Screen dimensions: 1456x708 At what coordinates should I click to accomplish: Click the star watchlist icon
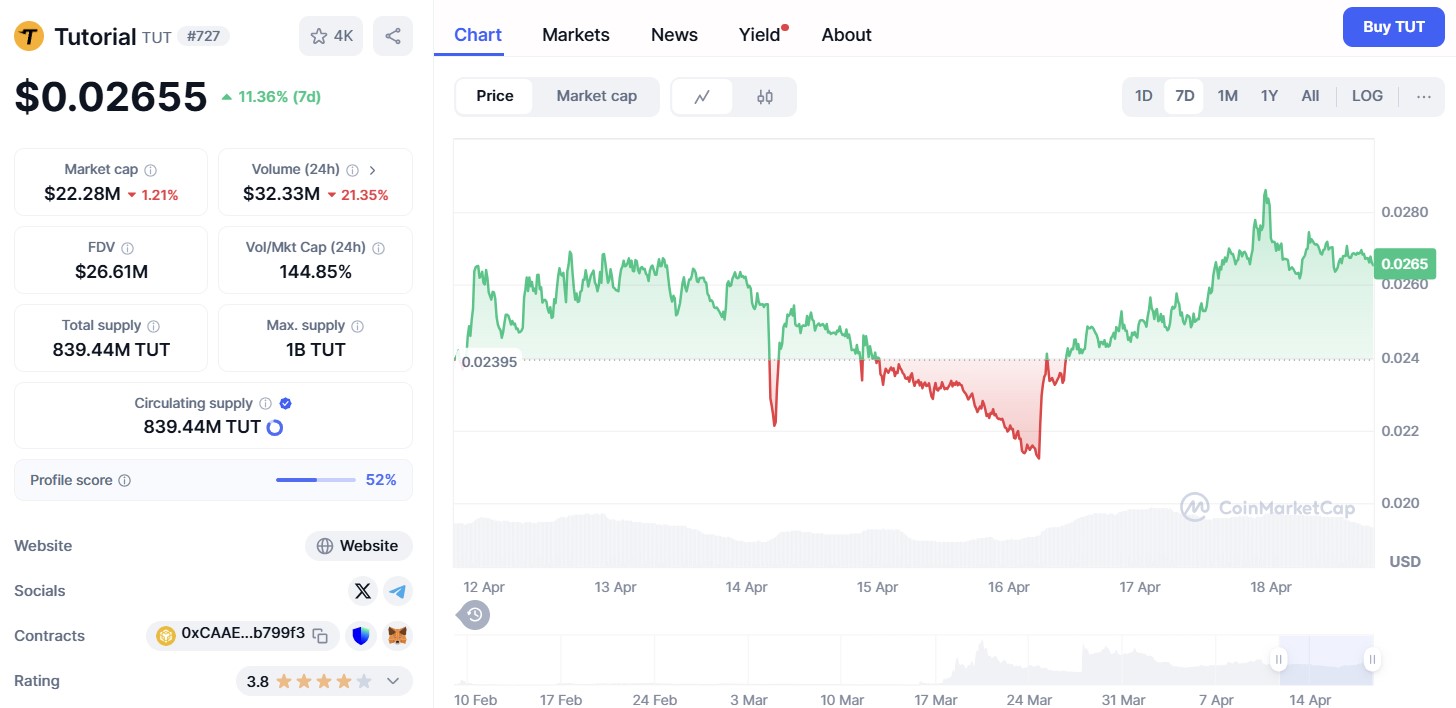tap(319, 36)
